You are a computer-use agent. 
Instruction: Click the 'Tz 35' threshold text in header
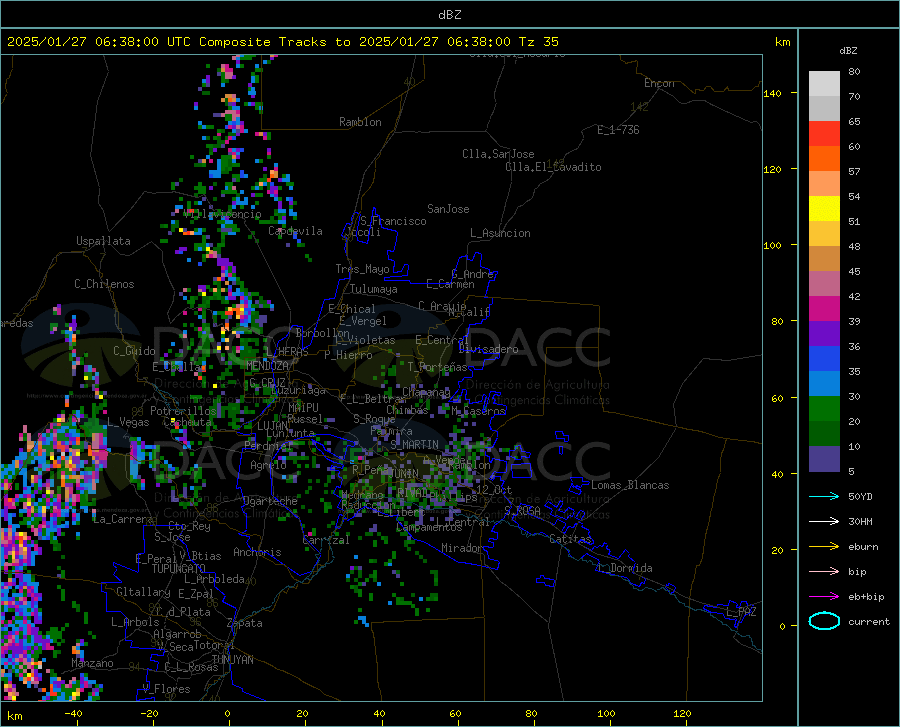tap(538, 42)
